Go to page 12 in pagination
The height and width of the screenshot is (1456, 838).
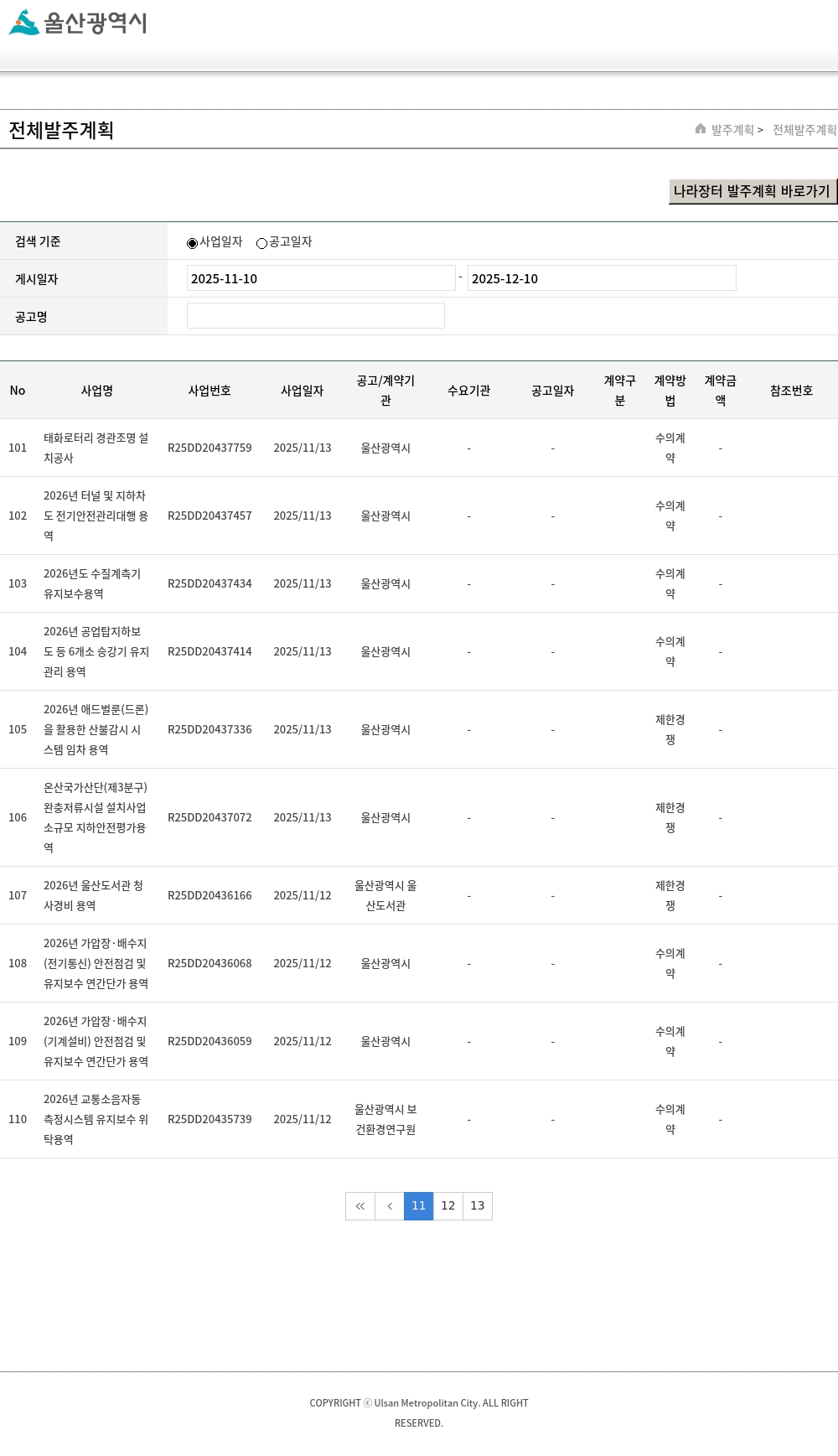tap(448, 1206)
